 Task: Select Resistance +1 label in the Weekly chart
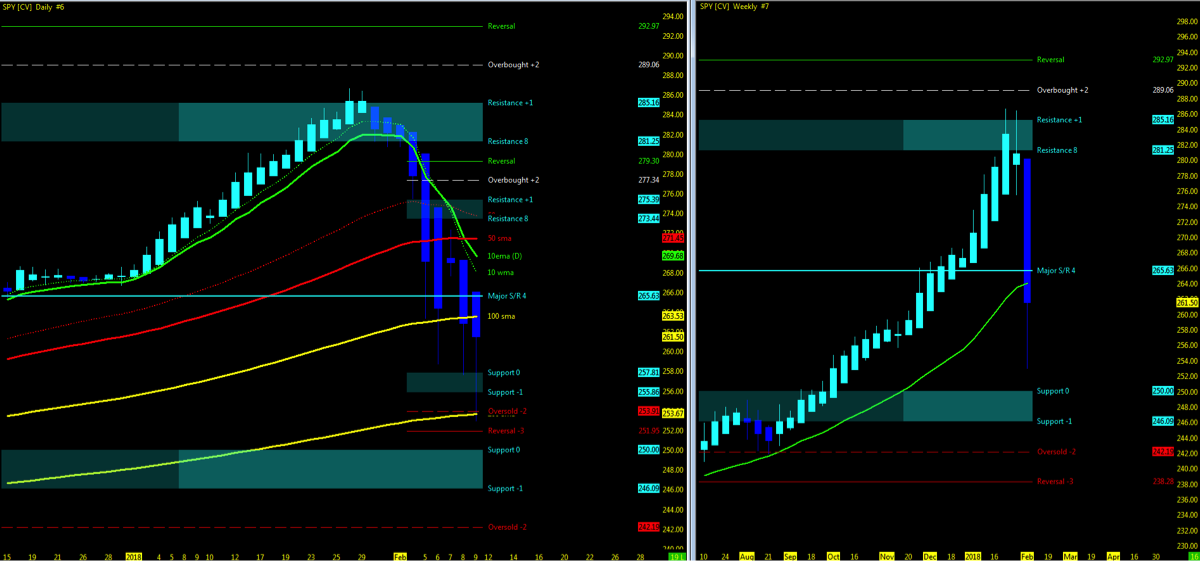(x=1059, y=119)
